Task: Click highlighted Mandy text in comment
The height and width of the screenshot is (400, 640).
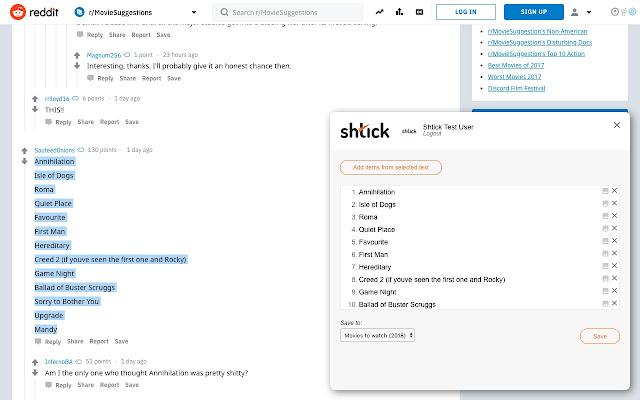Action: (x=46, y=329)
